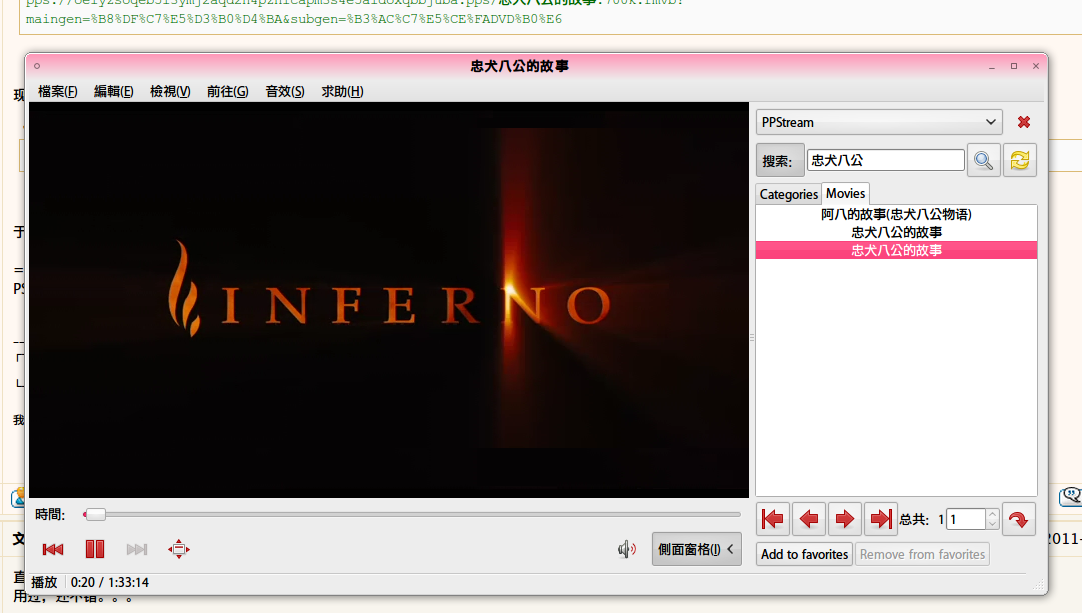This screenshot has height=613, width=1082.
Task: Skip to the previous track
Action: pyautogui.click(x=53, y=549)
